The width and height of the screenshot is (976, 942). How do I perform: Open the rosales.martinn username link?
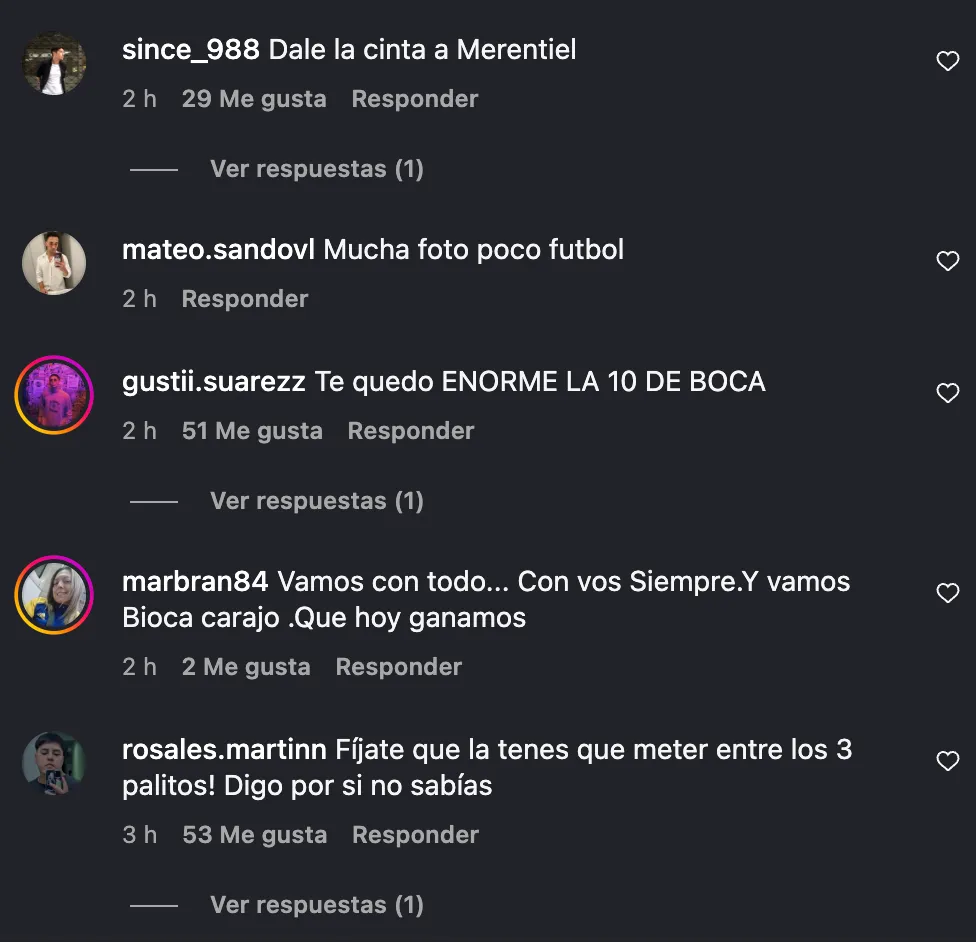click(224, 750)
